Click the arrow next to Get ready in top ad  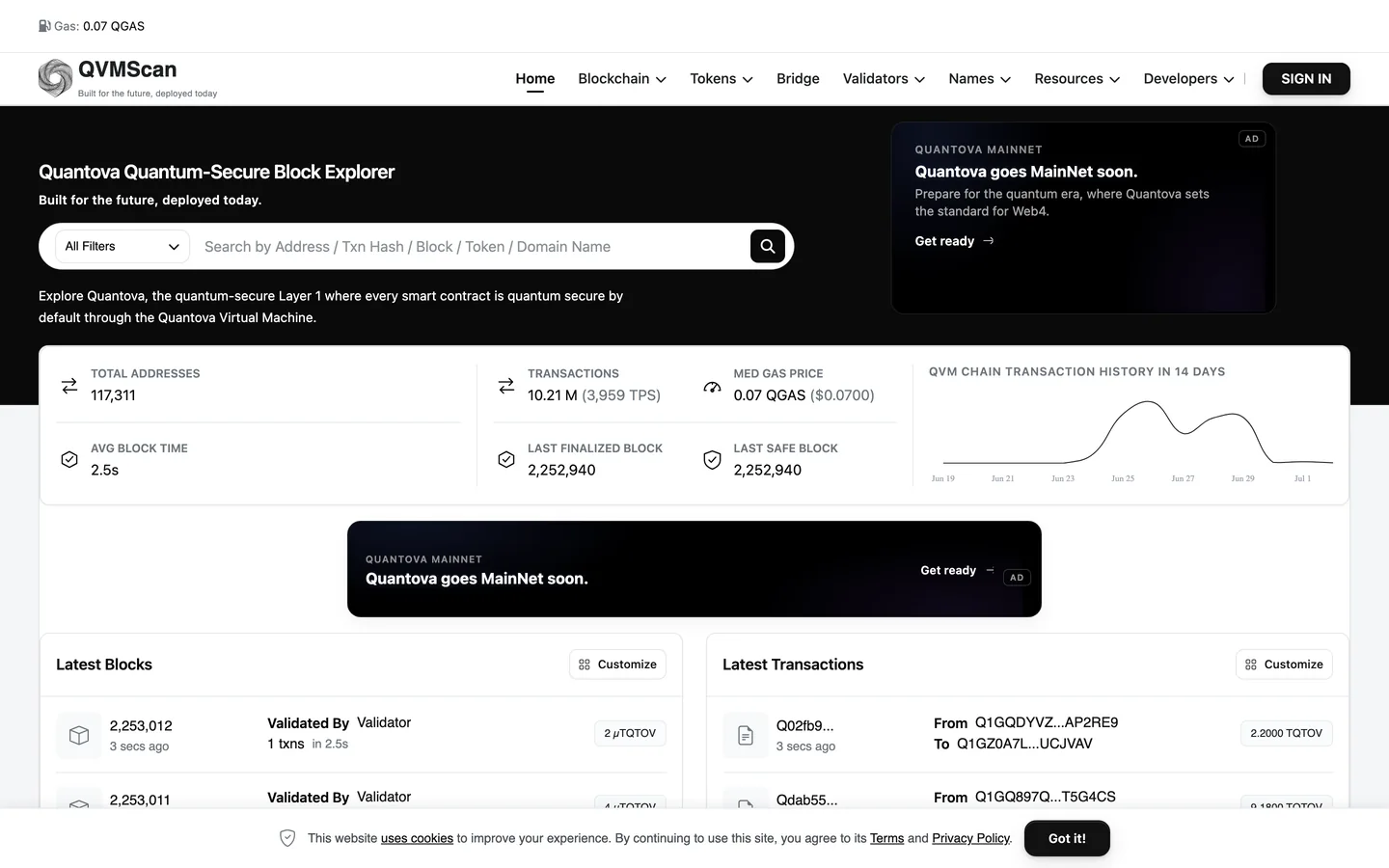[989, 241]
